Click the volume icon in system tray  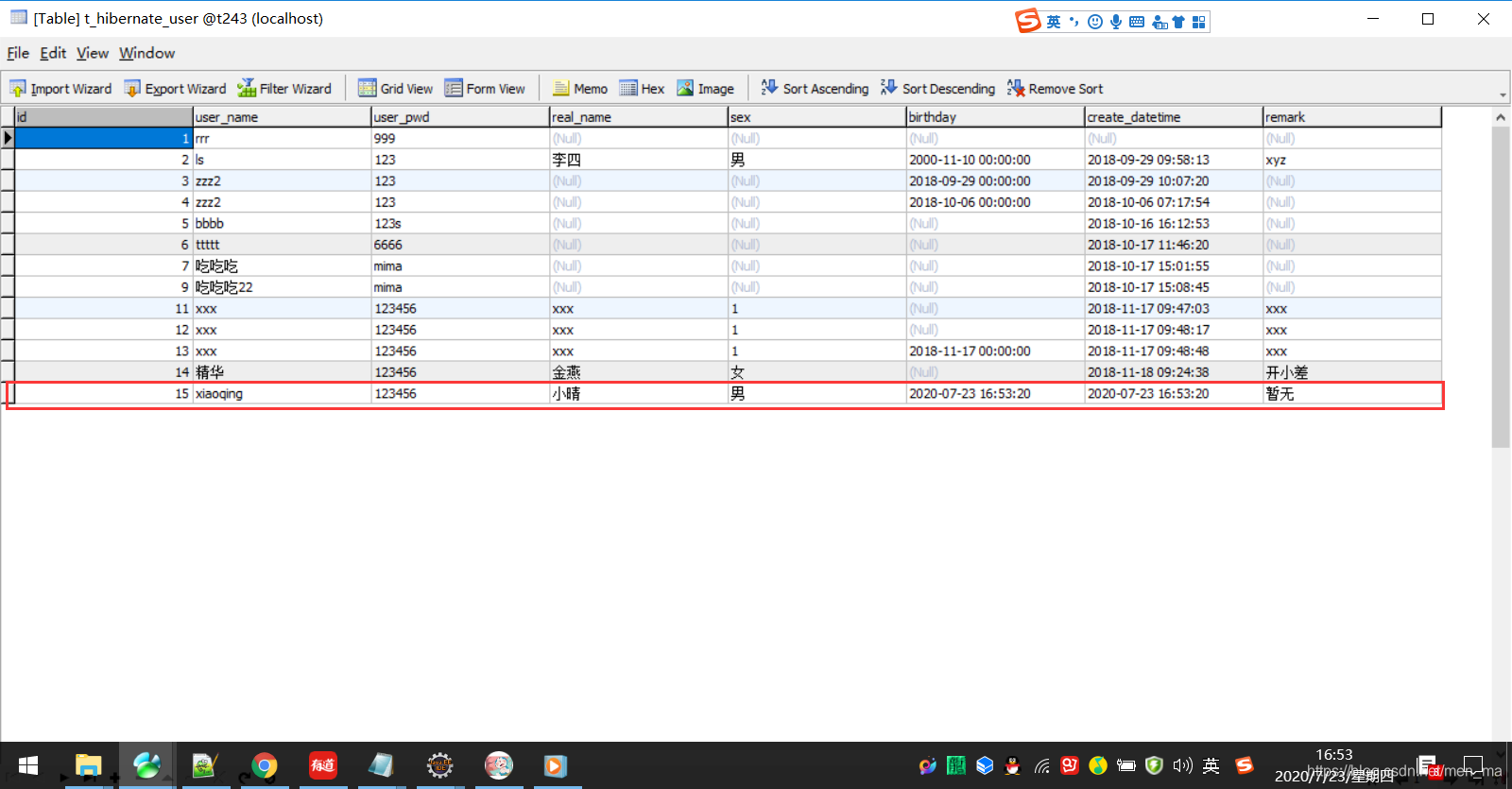[x=1182, y=765]
